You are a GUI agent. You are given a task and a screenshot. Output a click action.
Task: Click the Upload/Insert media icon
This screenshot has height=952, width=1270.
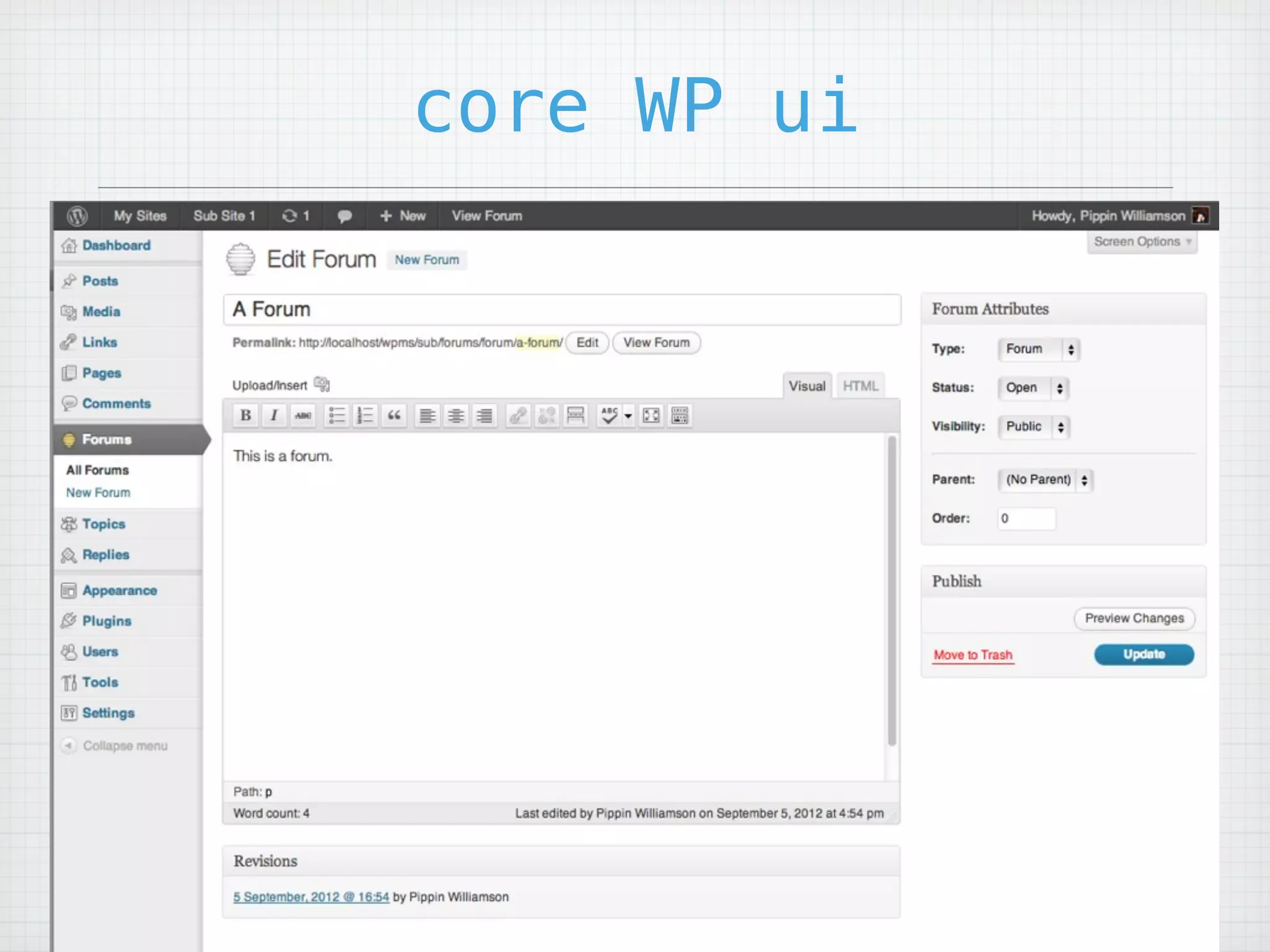pos(322,385)
